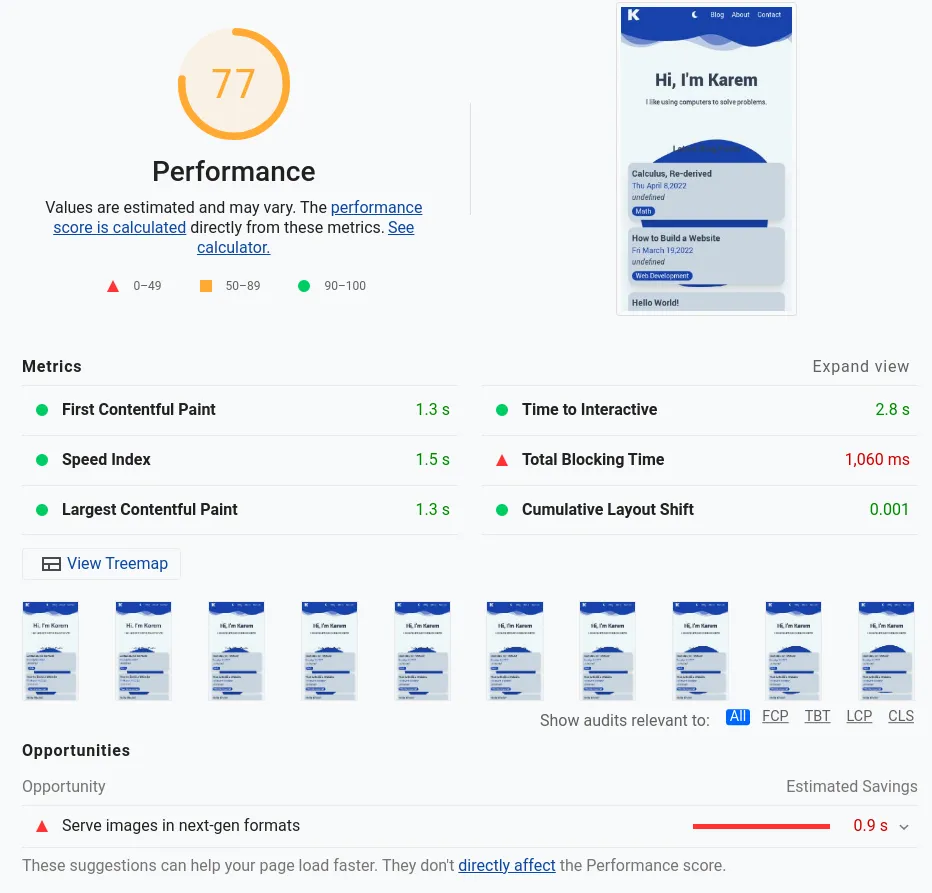The height and width of the screenshot is (893, 932).
Task: Click the green dot beside Time to Interactive
Action: (x=502, y=410)
